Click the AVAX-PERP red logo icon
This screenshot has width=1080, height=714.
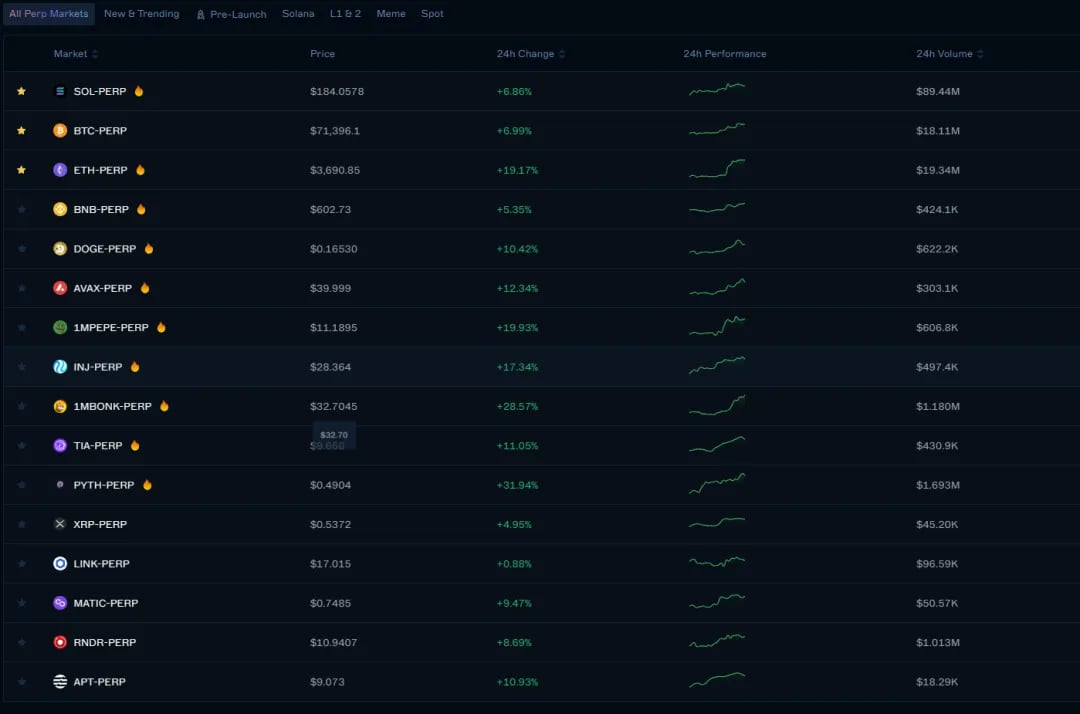(60, 288)
